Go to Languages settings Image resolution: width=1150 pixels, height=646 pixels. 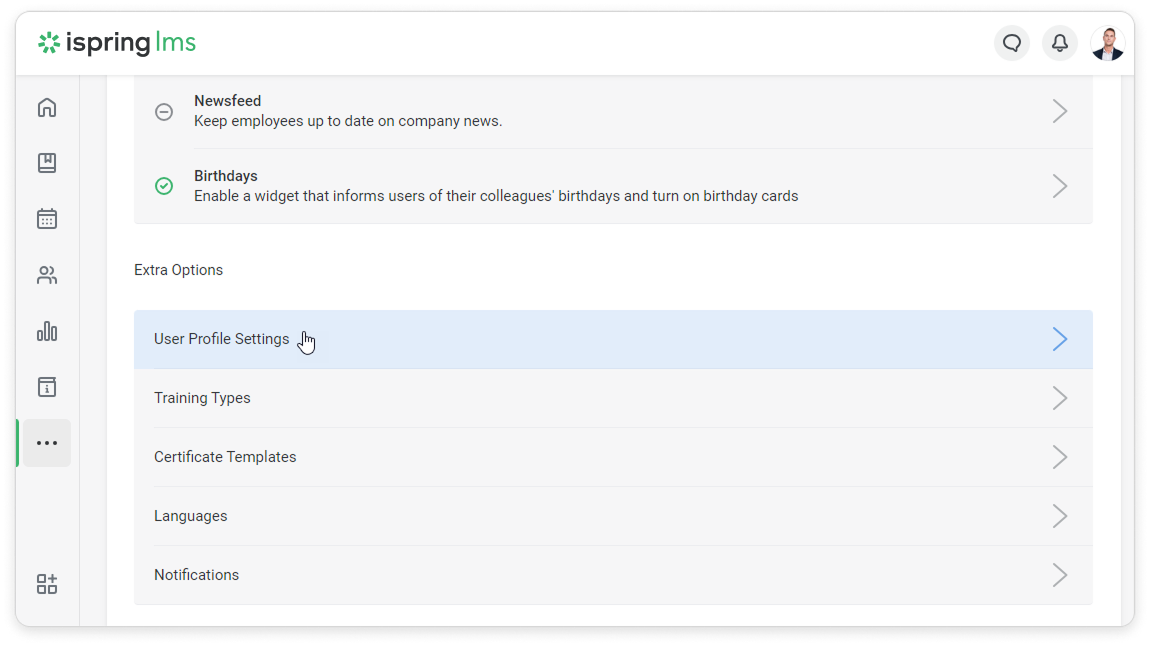[x=191, y=516]
